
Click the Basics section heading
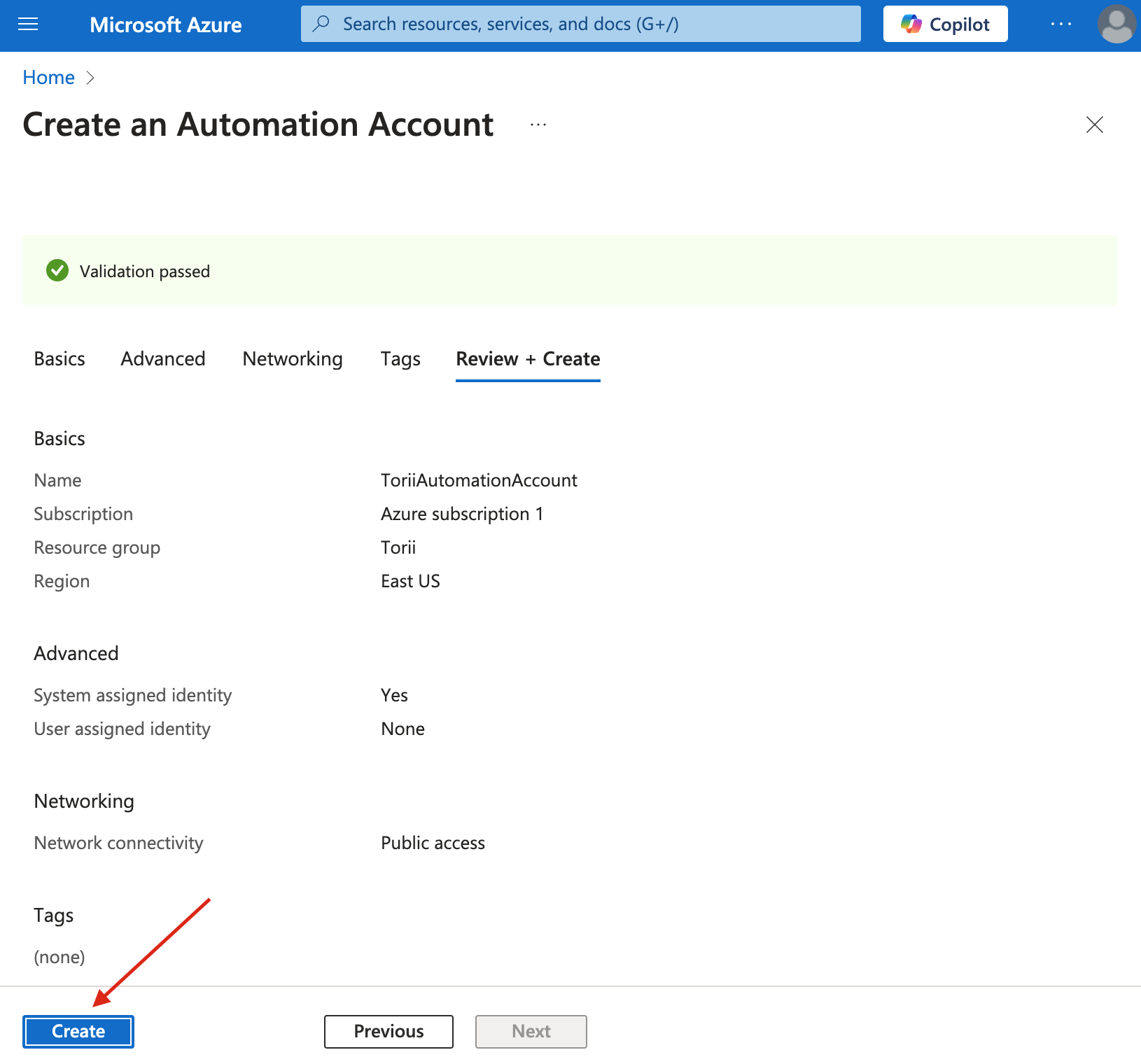[x=59, y=438]
